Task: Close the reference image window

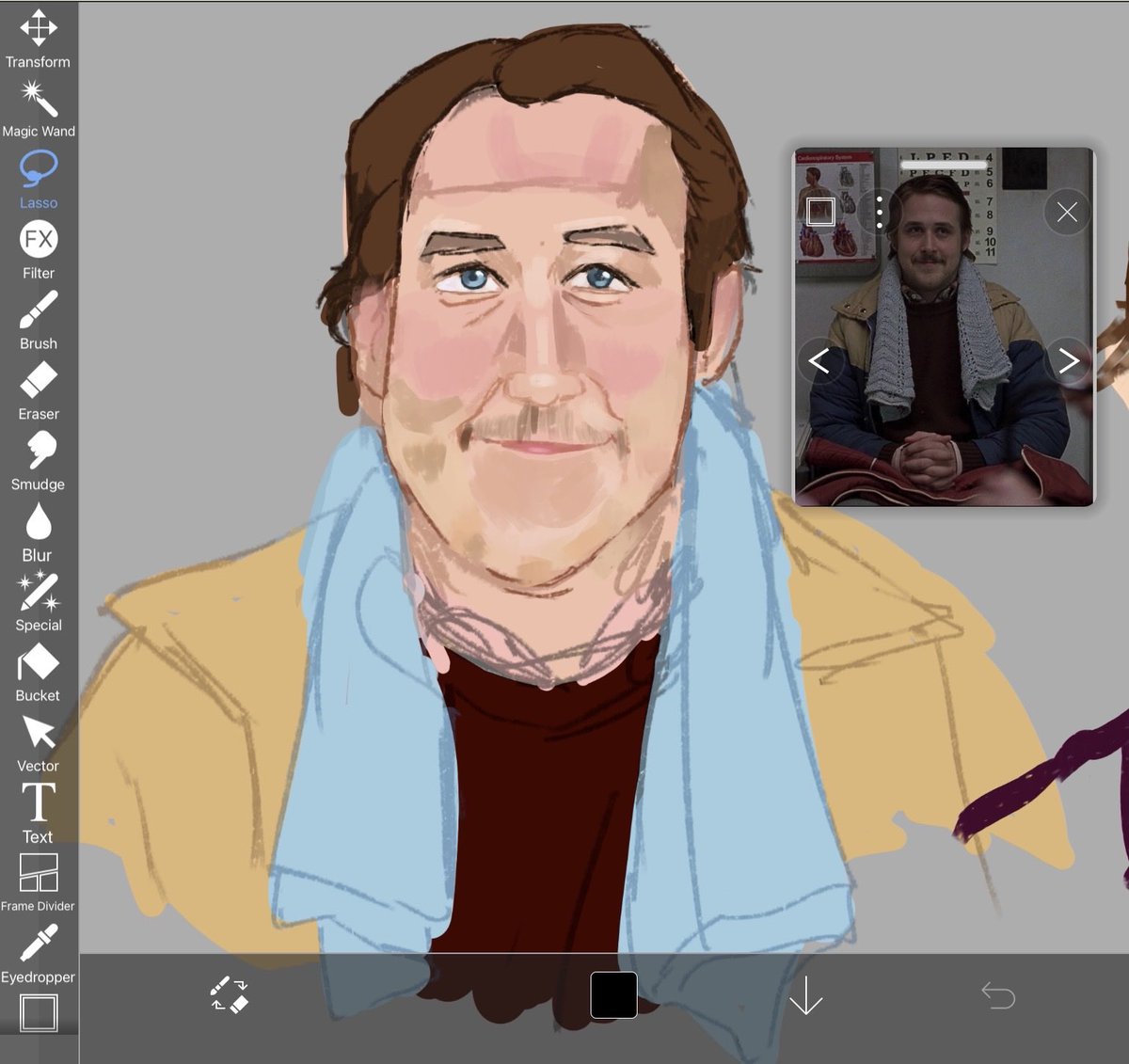Action: [1067, 212]
